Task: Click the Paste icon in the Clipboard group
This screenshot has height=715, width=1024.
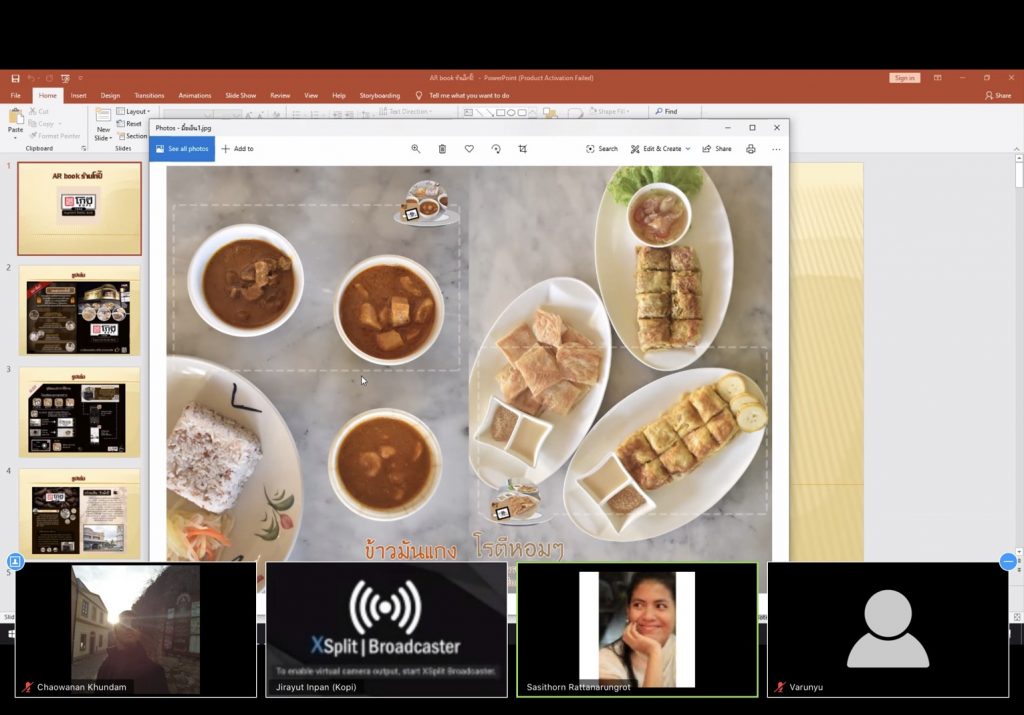Action: 15,124
